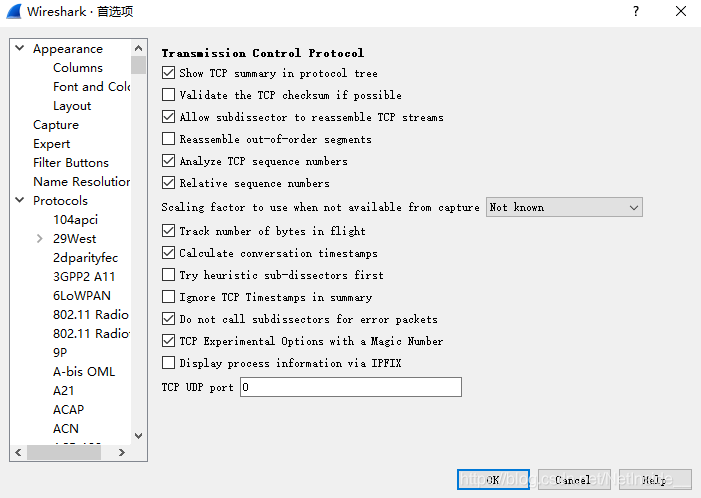Viewport: 701px width, 498px height.
Task: Collapse the Protocols tree section
Action: [20, 200]
